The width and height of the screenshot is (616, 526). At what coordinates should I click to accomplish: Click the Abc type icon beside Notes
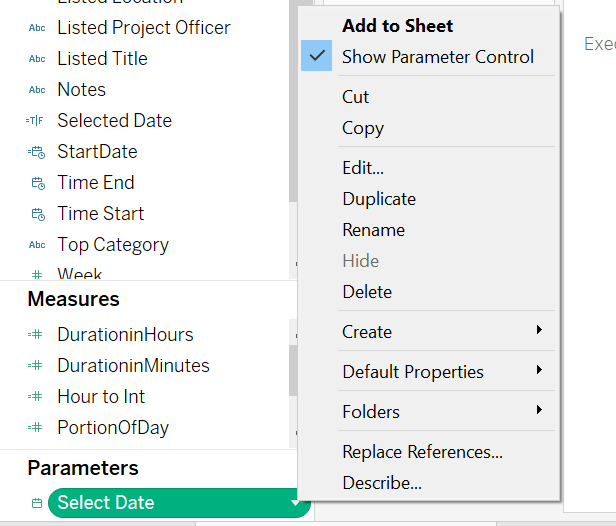[x=37, y=90]
